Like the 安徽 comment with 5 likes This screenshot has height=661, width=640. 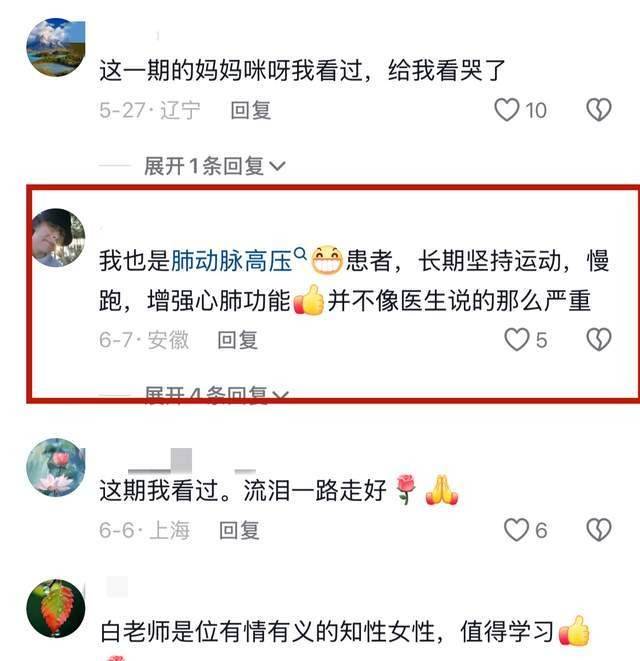click(516, 340)
